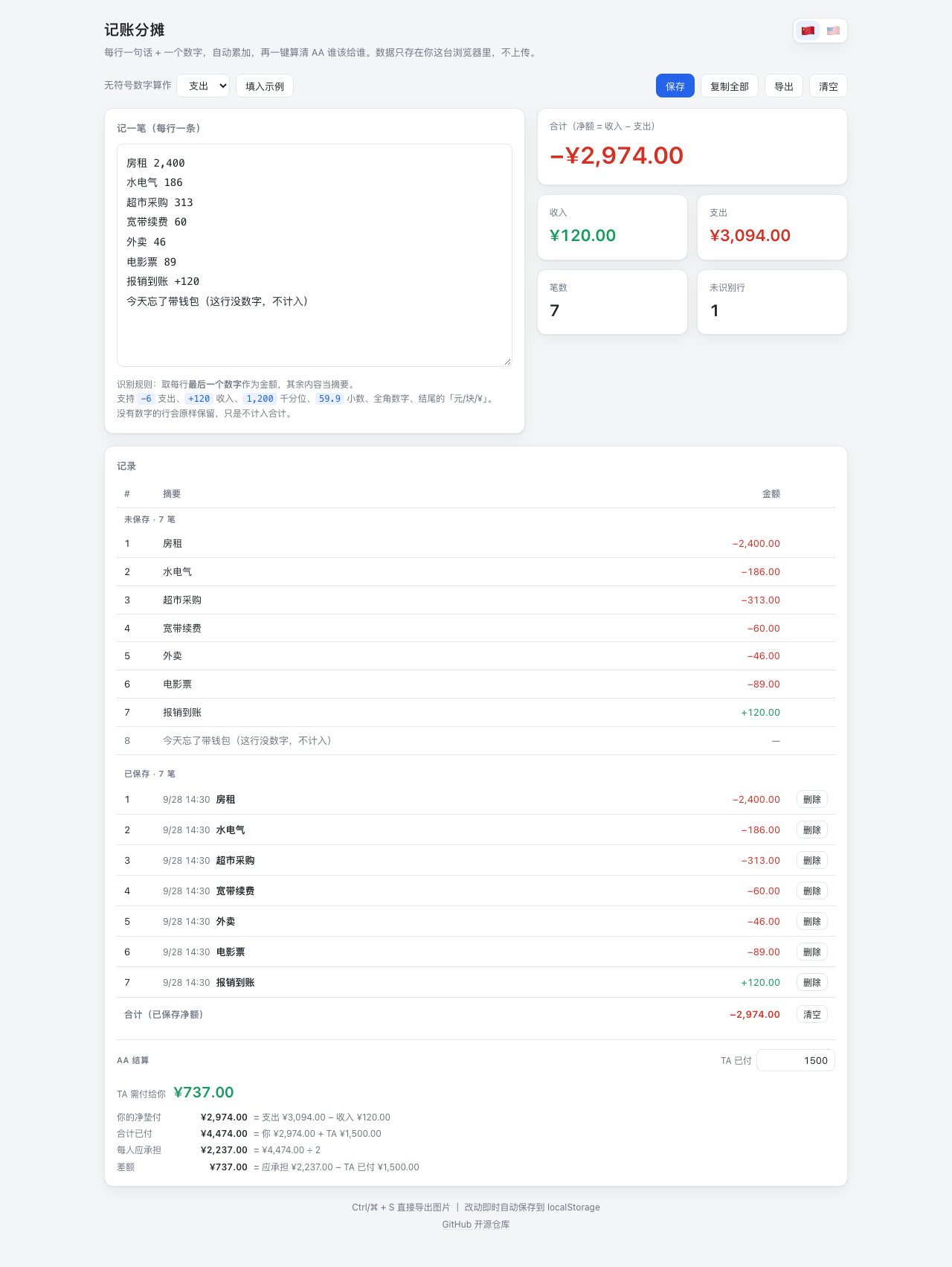
Task: Delete the saved 房租 record
Action: coord(812,799)
